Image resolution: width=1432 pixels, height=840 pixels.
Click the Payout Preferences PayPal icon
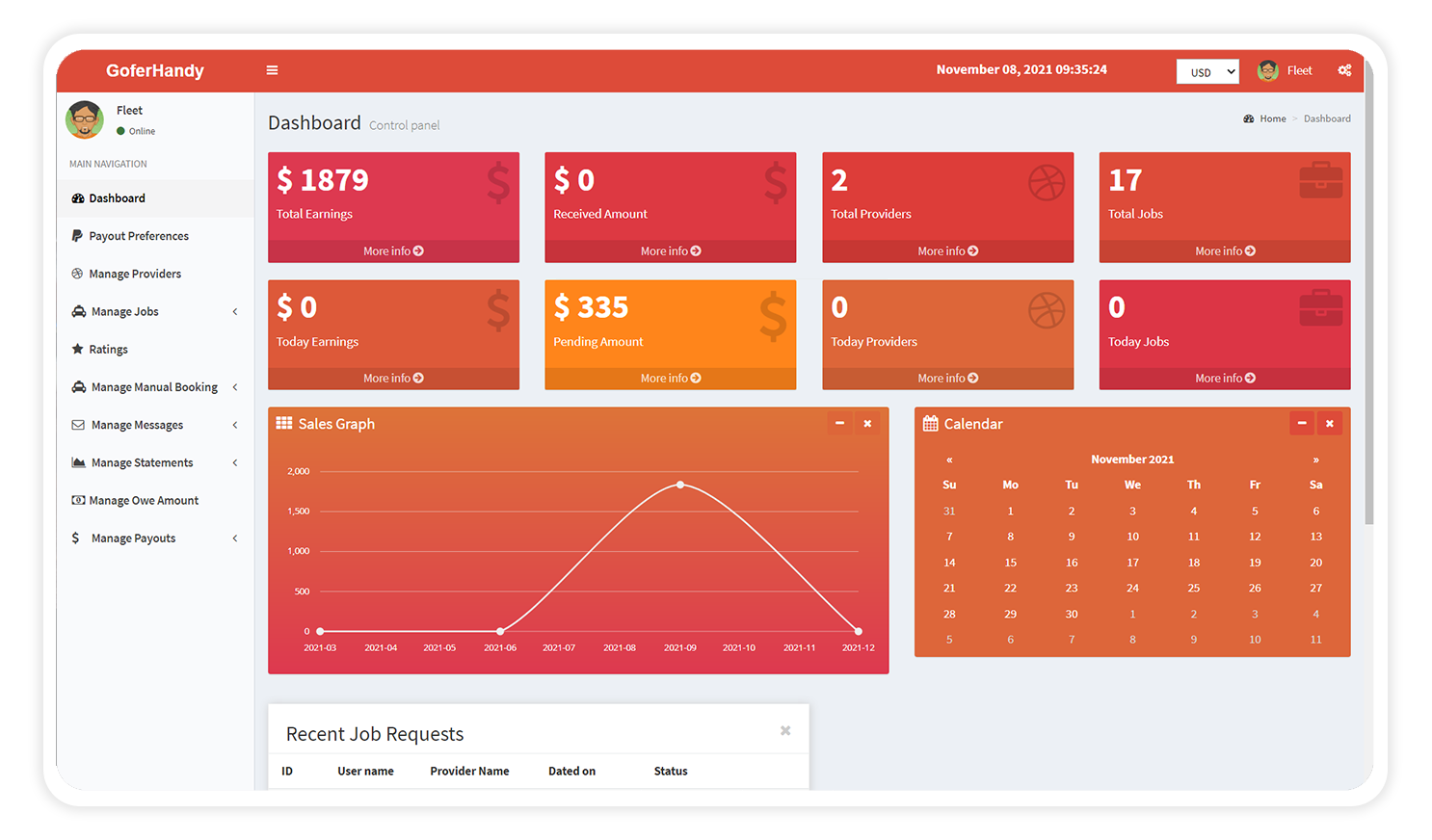[x=77, y=235]
